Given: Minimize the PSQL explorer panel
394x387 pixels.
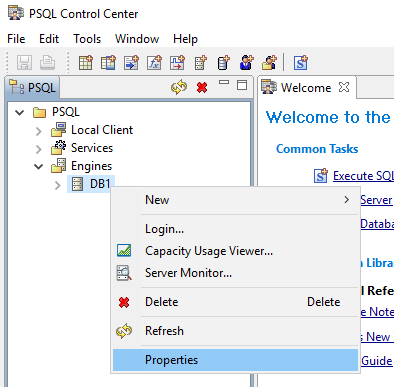Looking at the screenshot, I should [x=224, y=82].
